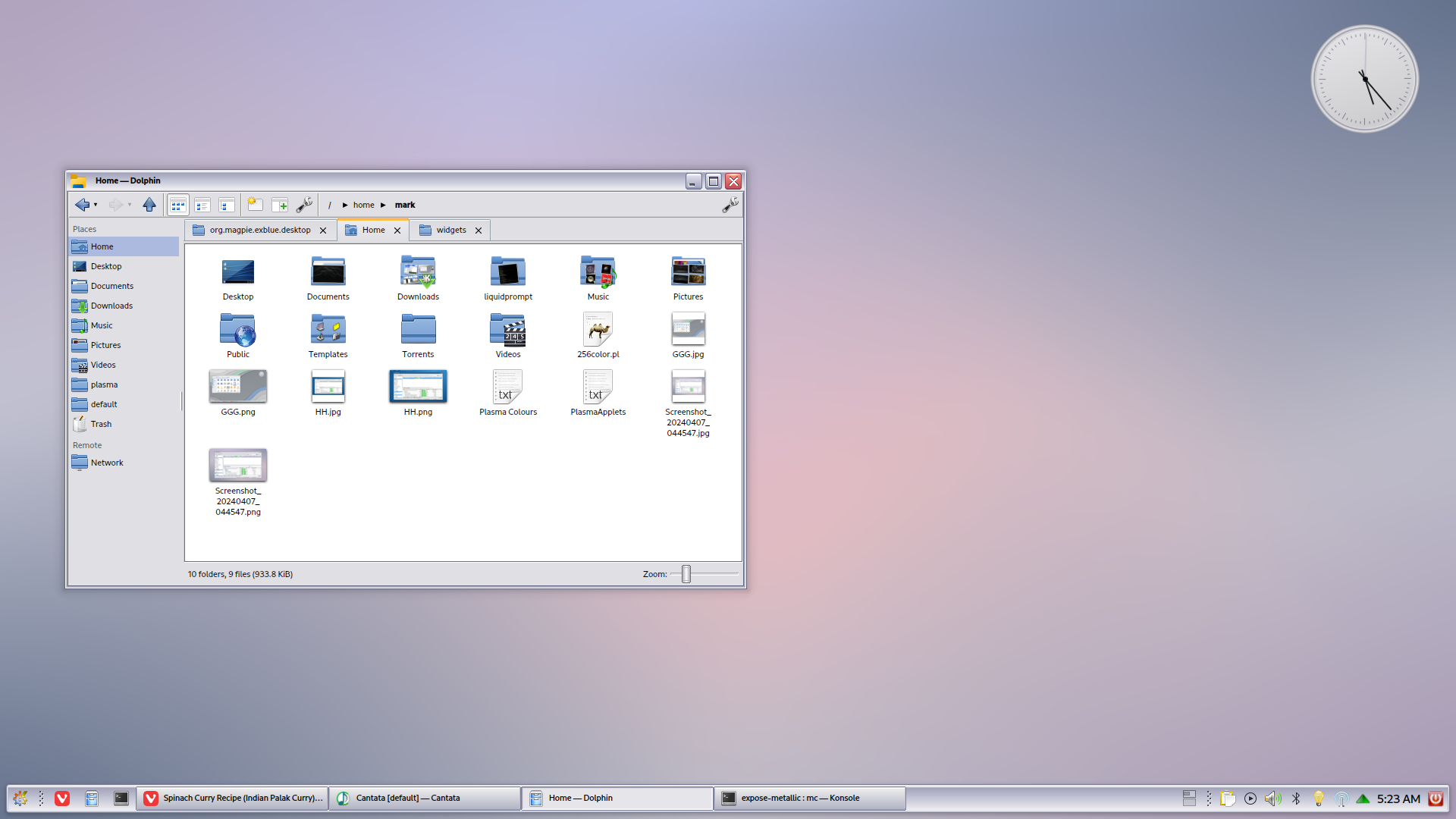
Task: Open default in Places panel
Action: click(124, 404)
